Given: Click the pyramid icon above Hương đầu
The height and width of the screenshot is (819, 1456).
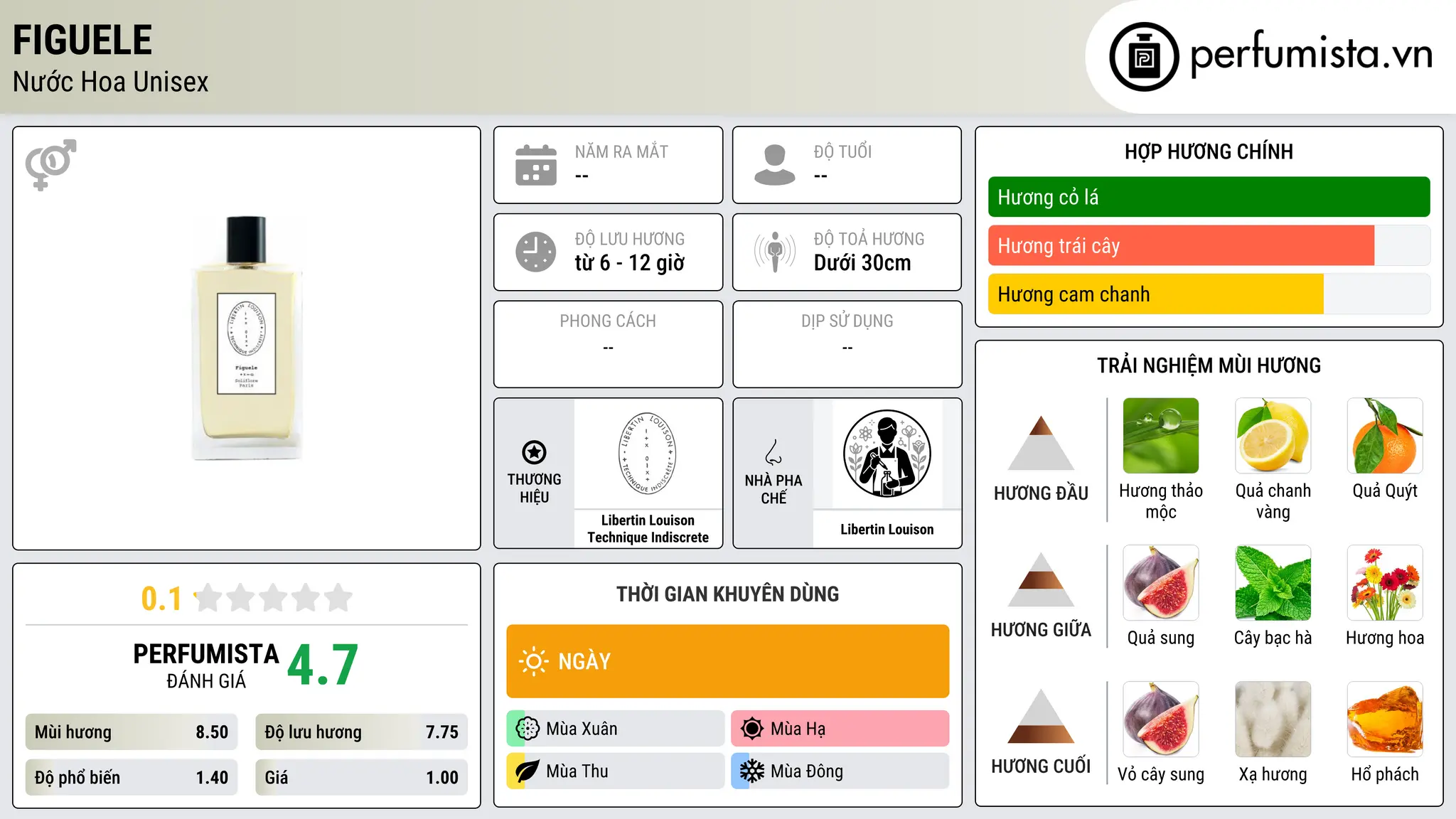Looking at the screenshot, I should [1041, 443].
